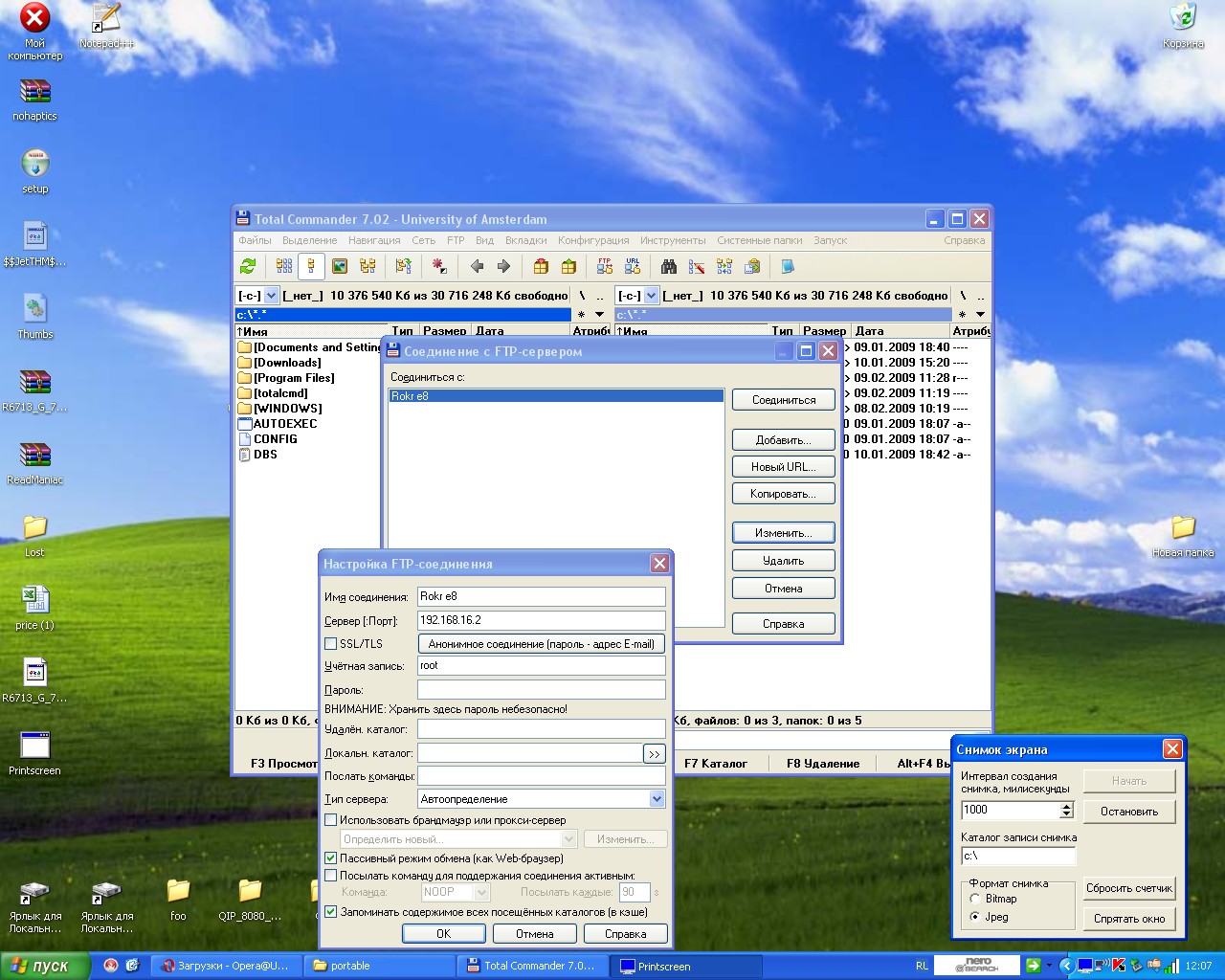Open the setup icon on desktop
Viewport: 1225px width, 980px height.
[35, 172]
